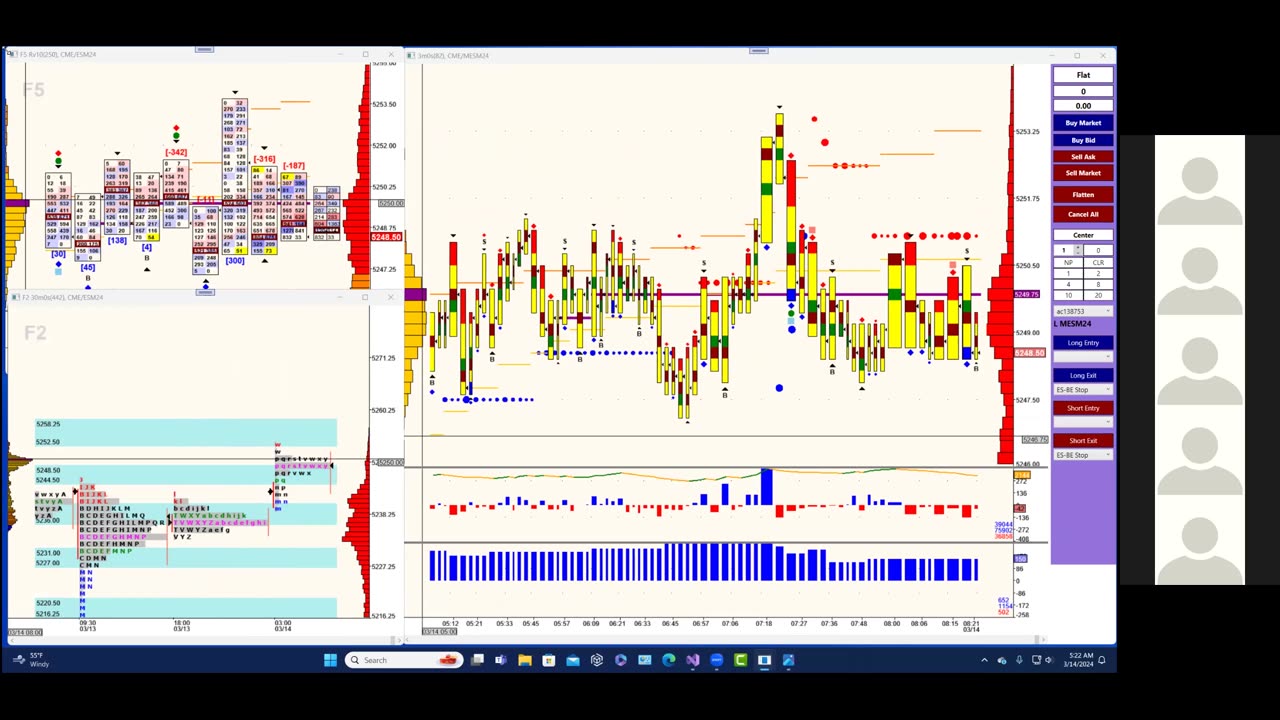Click the Long Entry button

pos(1083,343)
